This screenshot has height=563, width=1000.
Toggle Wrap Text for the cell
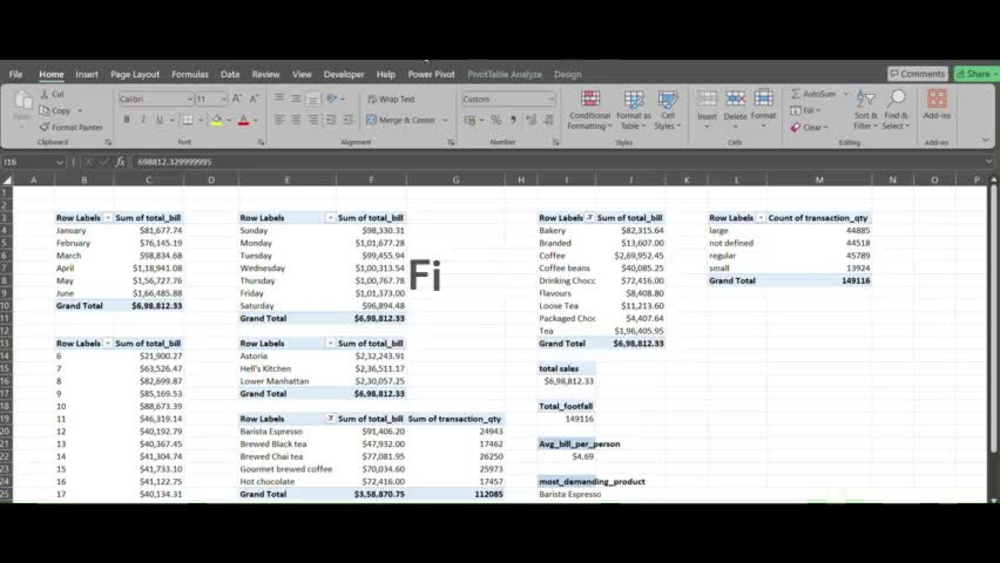(x=391, y=99)
